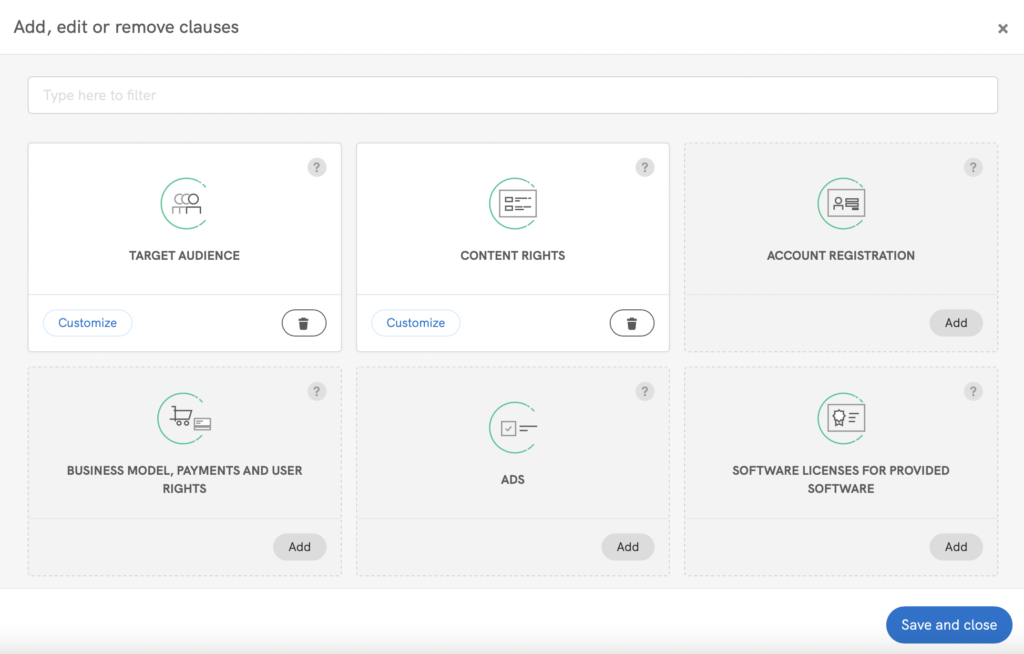The height and width of the screenshot is (654, 1024).
Task: Customize the Target Audience clause
Action: point(88,323)
